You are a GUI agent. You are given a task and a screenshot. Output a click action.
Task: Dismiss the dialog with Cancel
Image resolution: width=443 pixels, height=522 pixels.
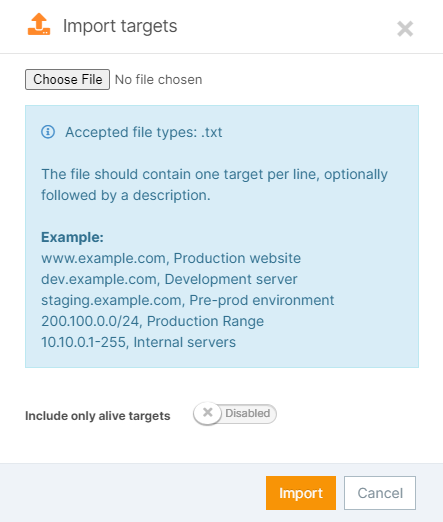(380, 493)
